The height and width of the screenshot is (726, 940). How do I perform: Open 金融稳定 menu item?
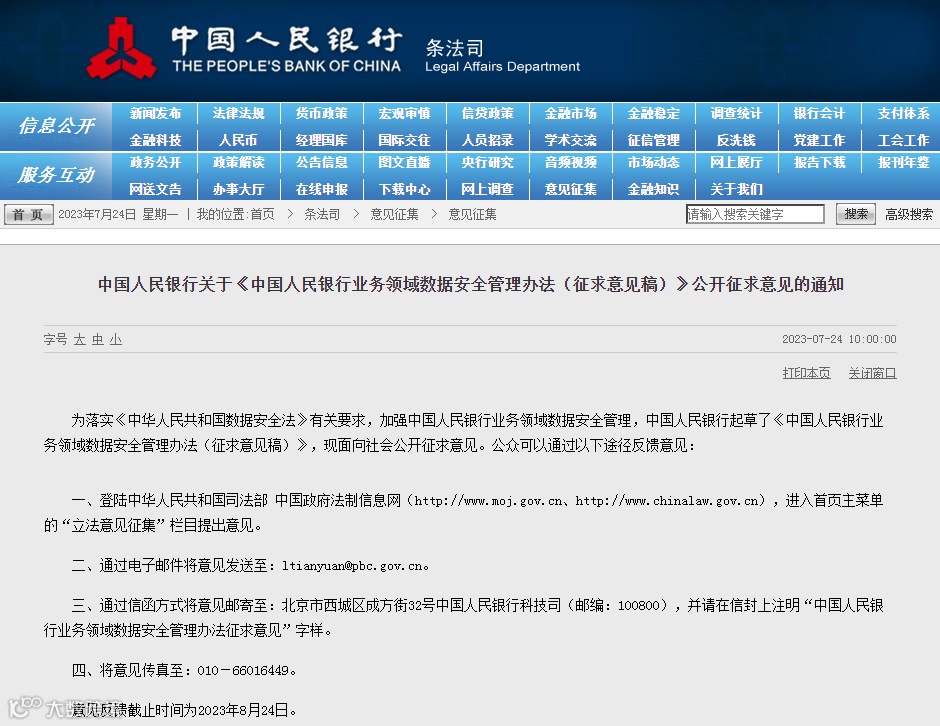[x=653, y=113]
